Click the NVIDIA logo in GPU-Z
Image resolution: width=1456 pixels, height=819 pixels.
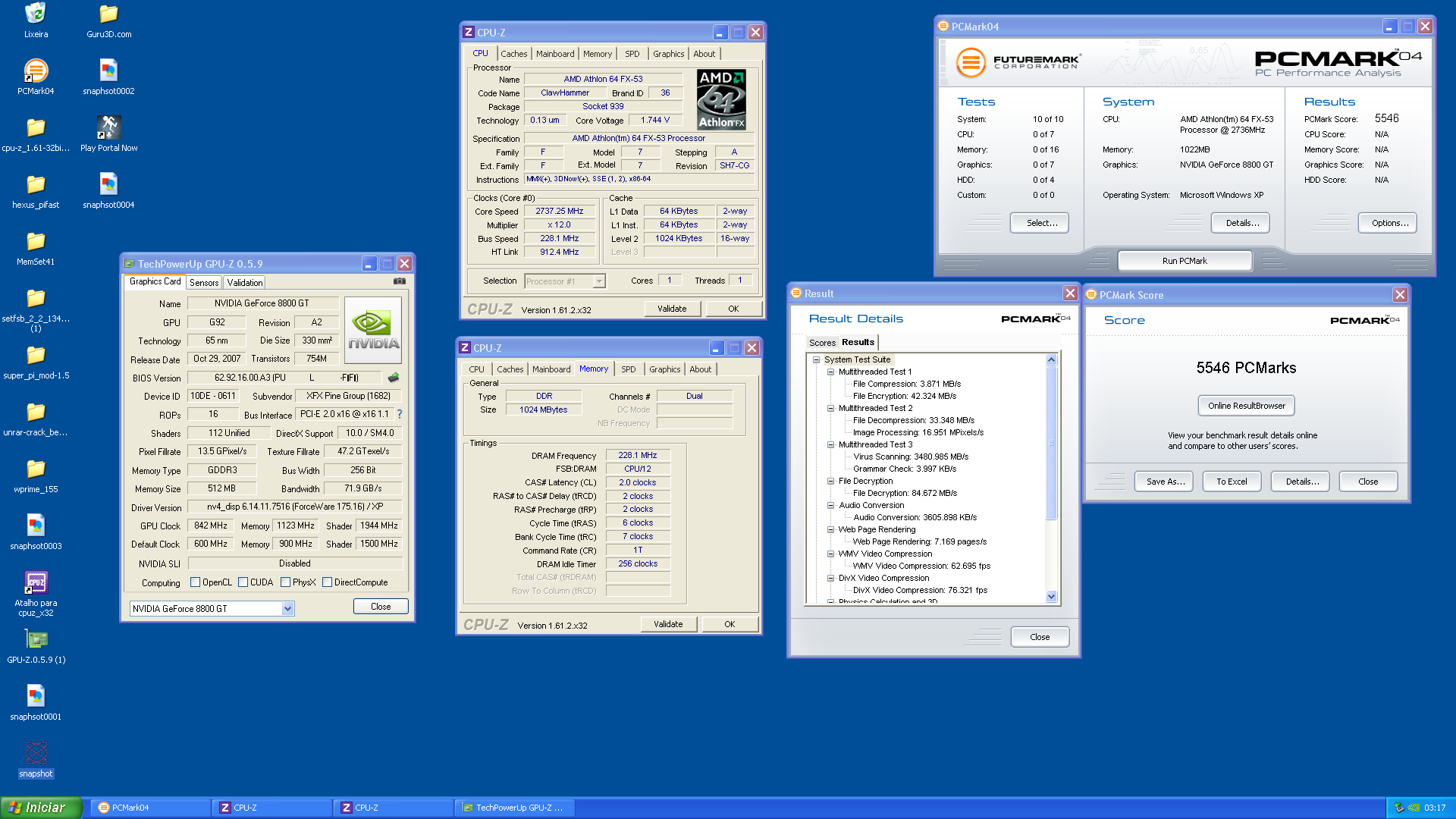coord(373,331)
